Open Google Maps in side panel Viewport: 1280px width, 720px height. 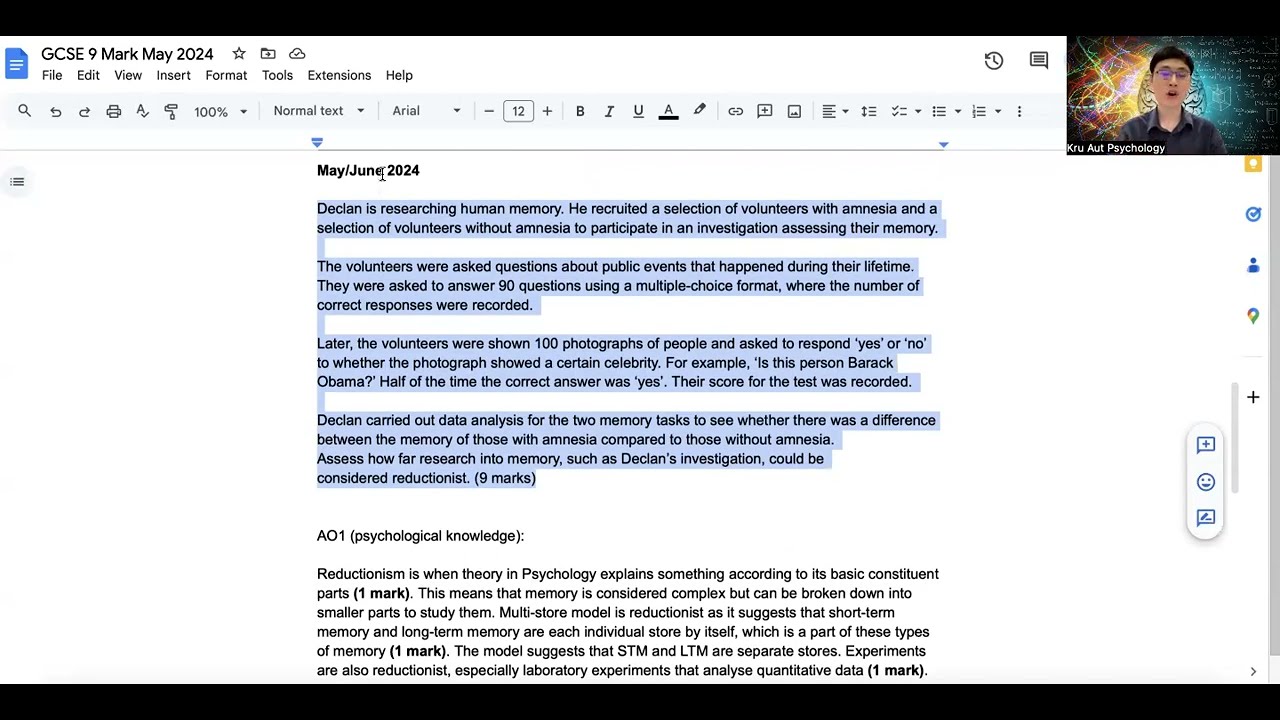(1253, 316)
